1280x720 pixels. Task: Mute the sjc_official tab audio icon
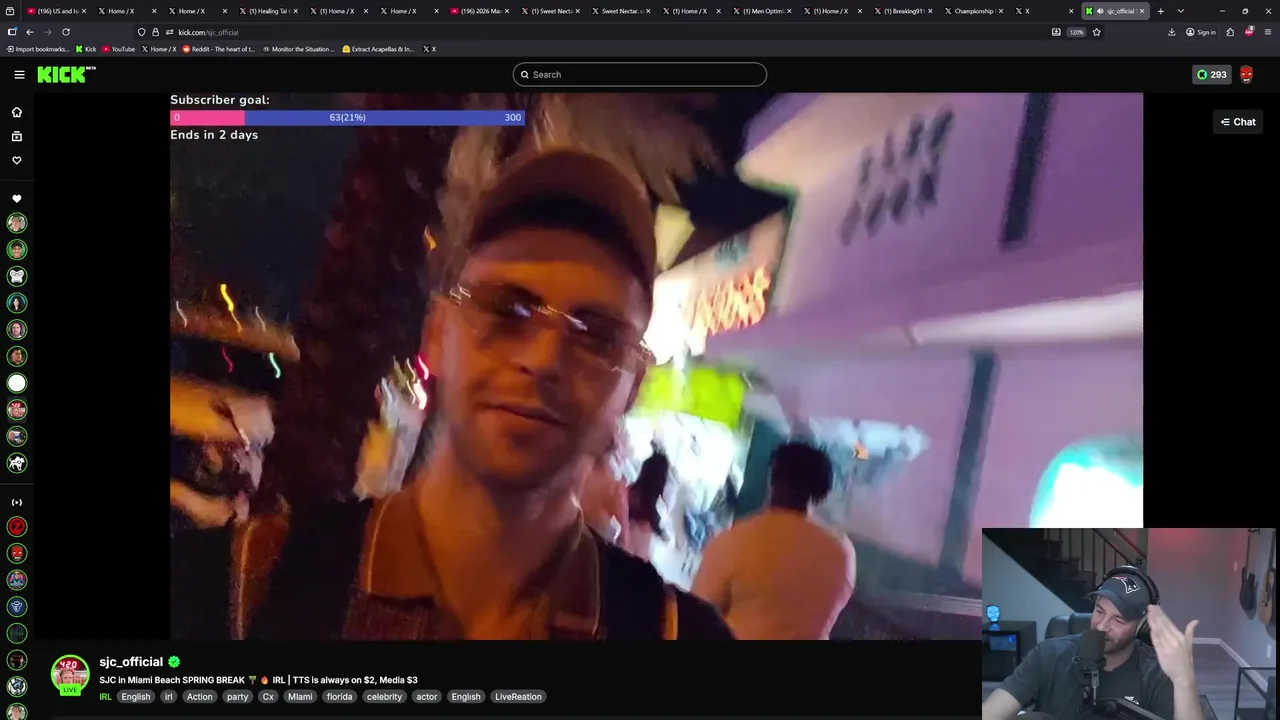point(1099,11)
